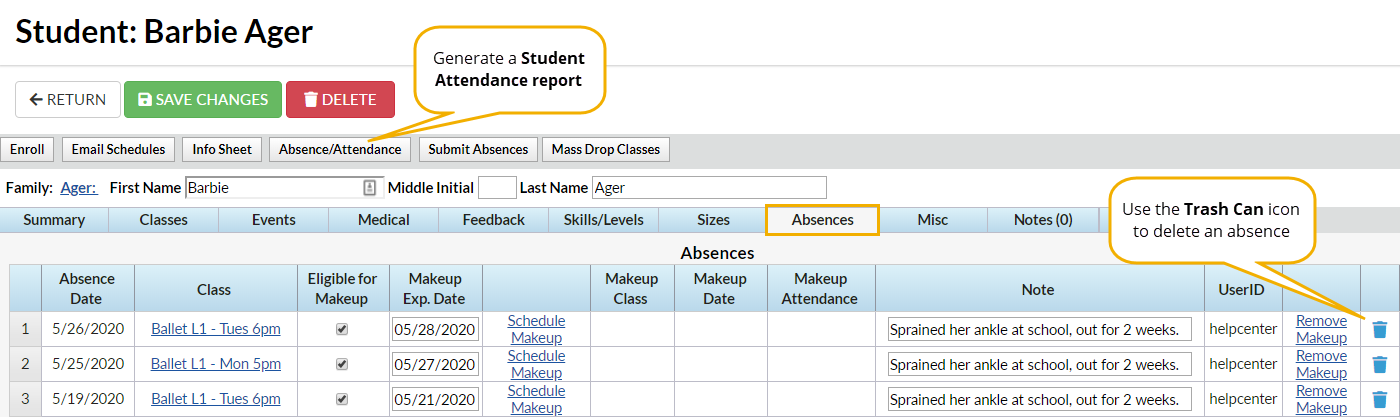This screenshot has height=417, width=1400.
Task: Click trash can icon in row 3
Action: pyautogui.click(x=1380, y=399)
